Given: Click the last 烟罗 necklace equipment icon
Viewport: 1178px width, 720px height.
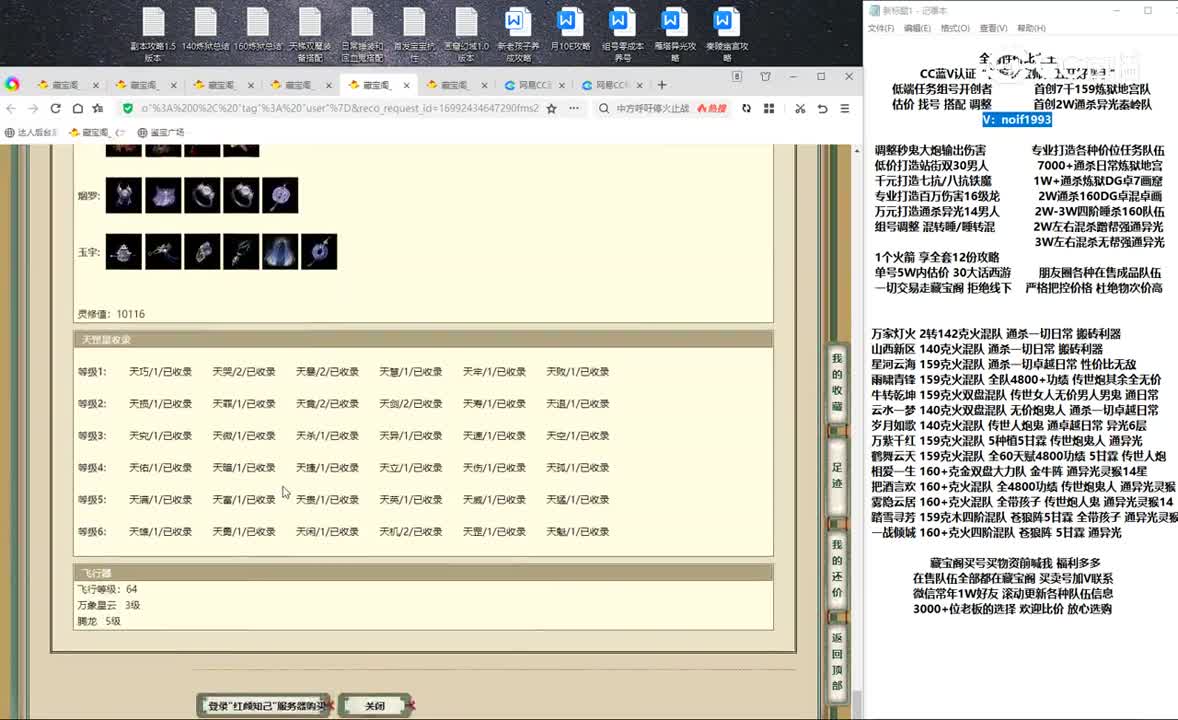Looking at the screenshot, I should click(280, 195).
